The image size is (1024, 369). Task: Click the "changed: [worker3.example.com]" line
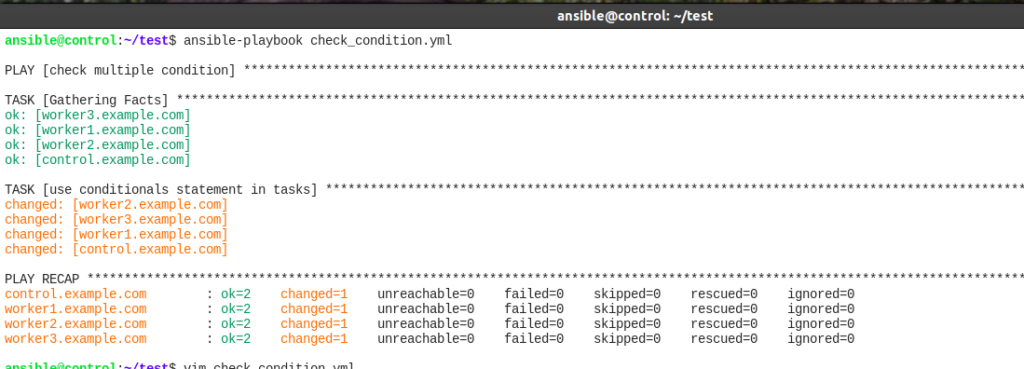[x=116, y=220]
